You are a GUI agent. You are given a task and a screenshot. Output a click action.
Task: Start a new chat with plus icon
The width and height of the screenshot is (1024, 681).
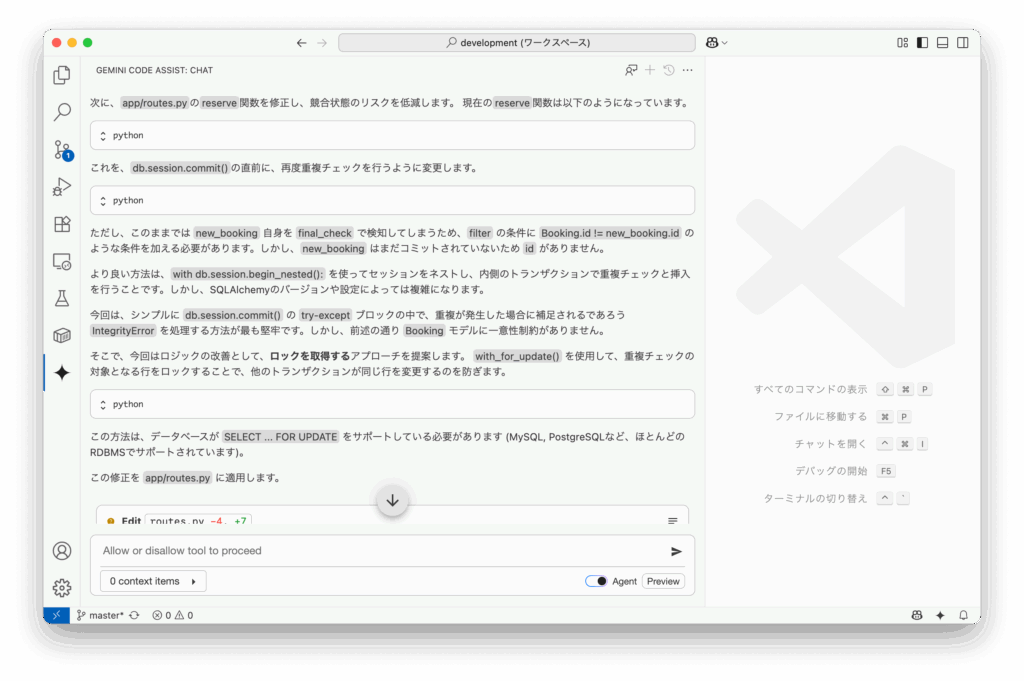pyautogui.click(x=650, y=70)
